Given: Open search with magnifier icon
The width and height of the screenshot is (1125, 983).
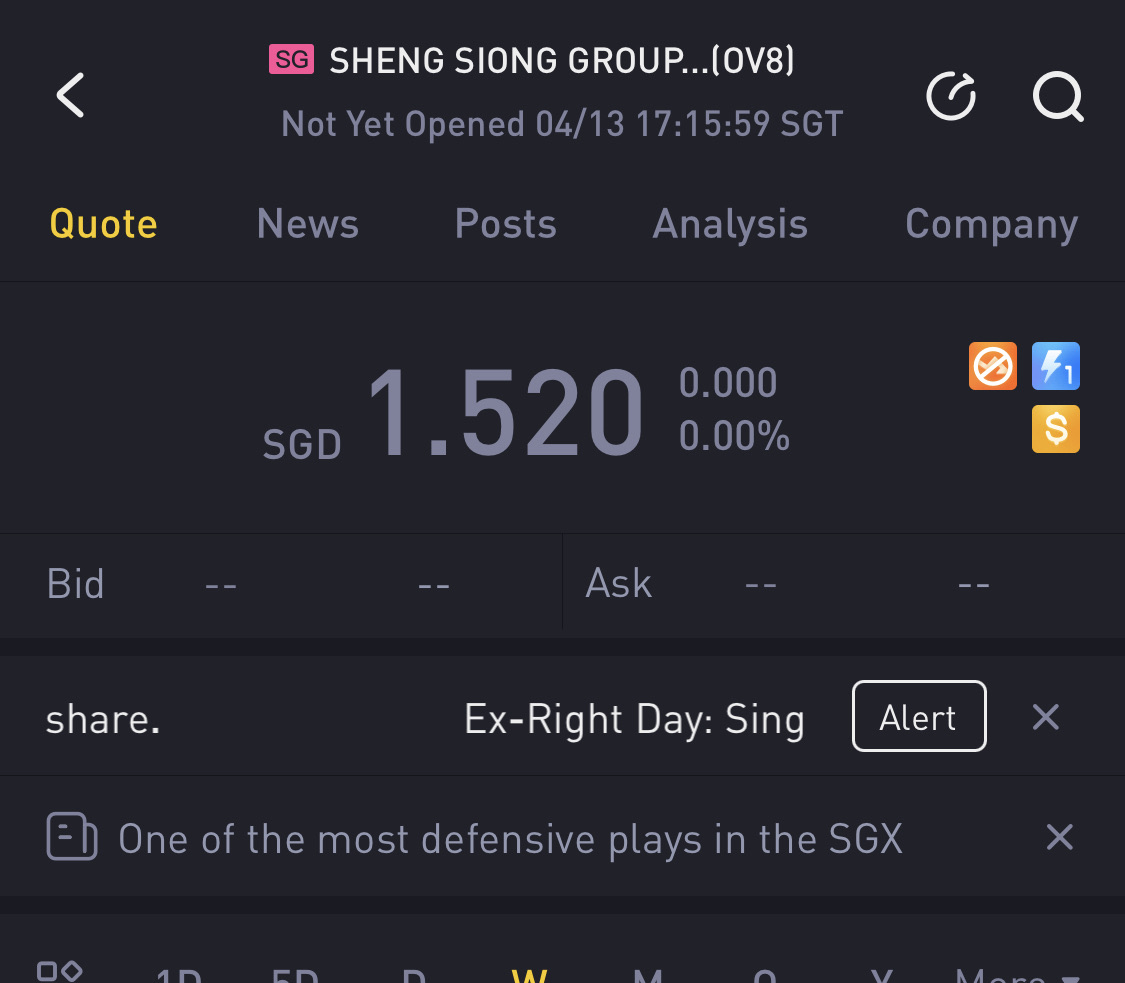Looking at the screenshot, I should [x=1058, y=97].
